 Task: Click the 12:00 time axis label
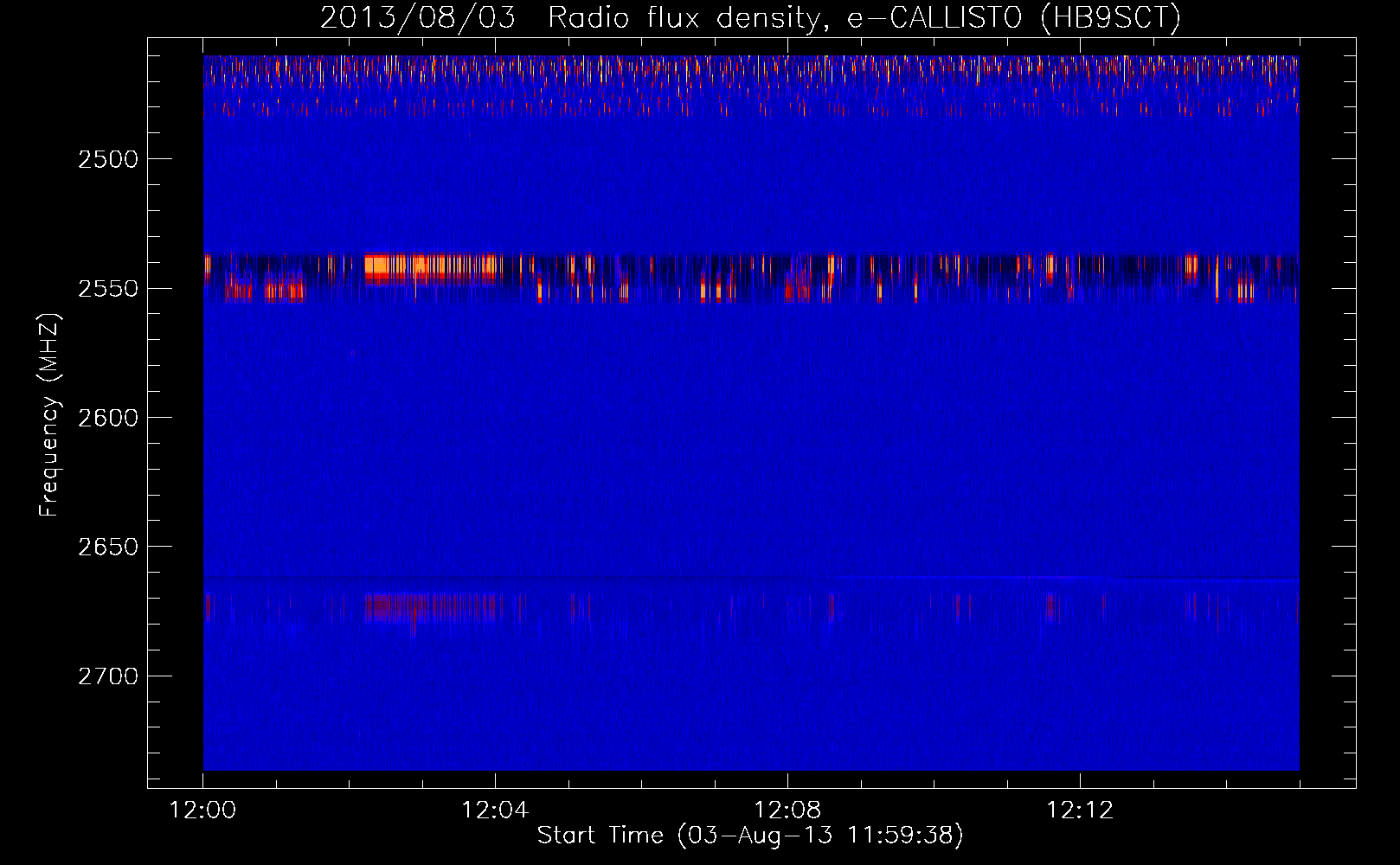point(202,811)
